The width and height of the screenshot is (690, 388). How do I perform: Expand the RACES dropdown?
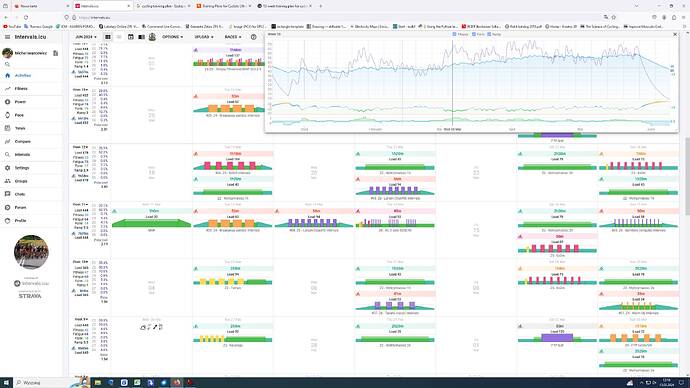233,37
